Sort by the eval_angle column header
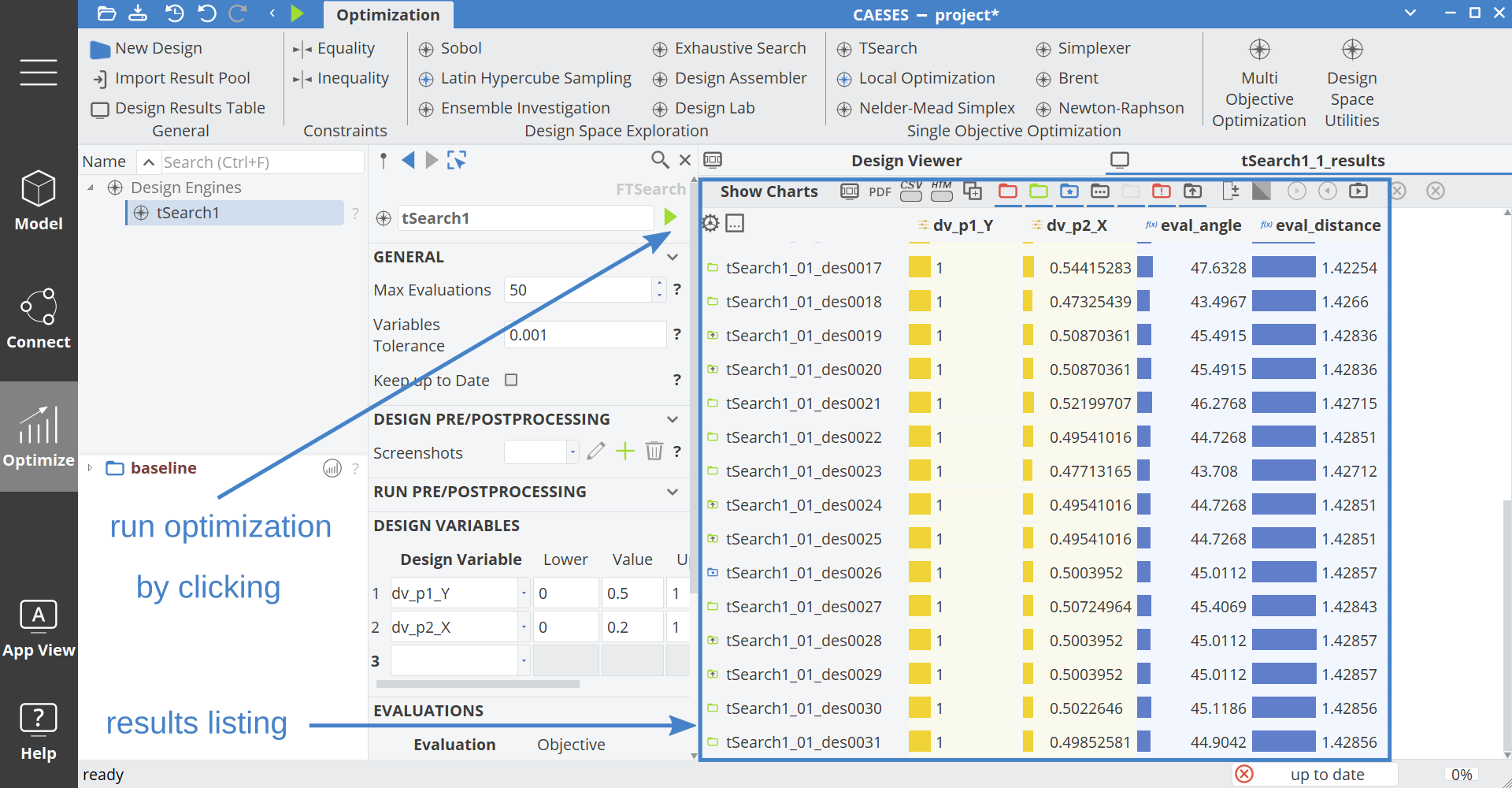 [1194, 225]
